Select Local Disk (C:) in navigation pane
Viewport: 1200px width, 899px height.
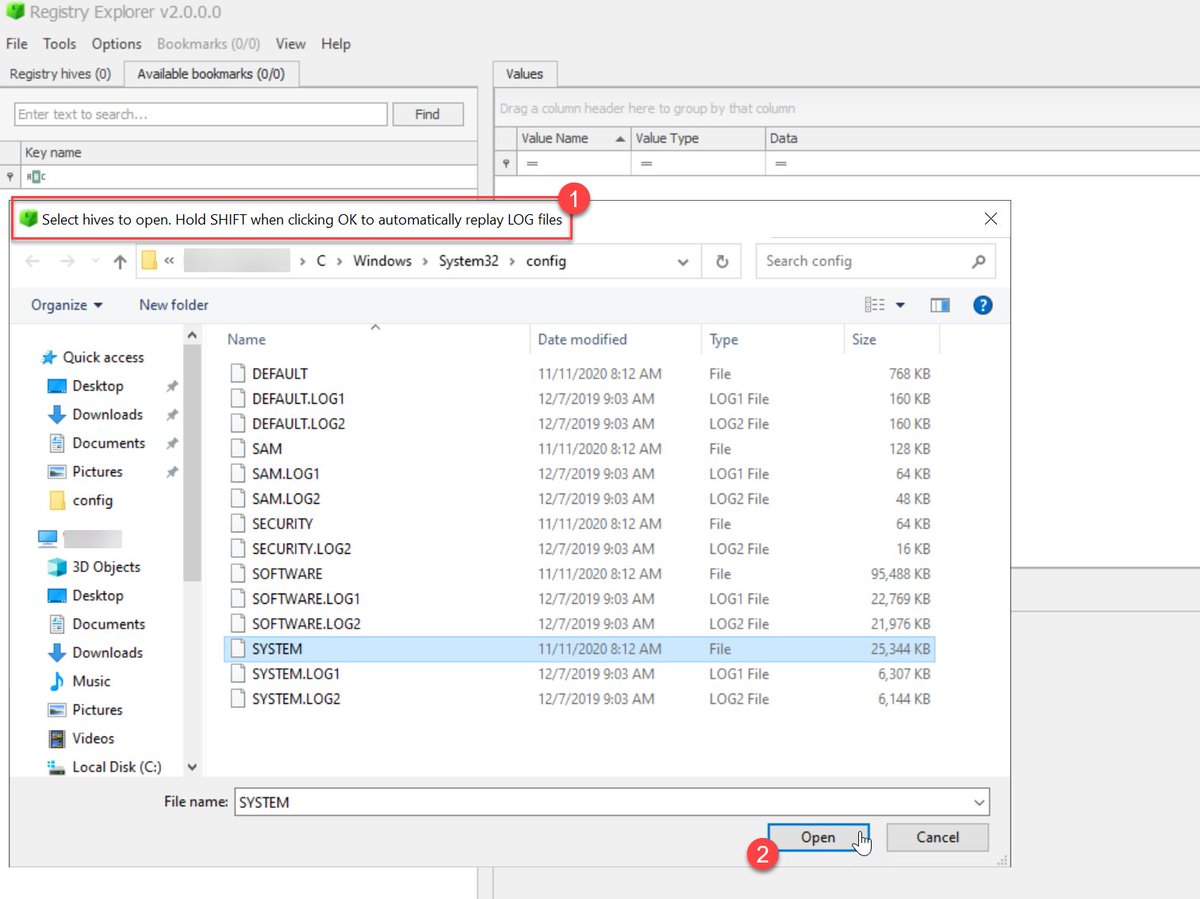point(116,767)
